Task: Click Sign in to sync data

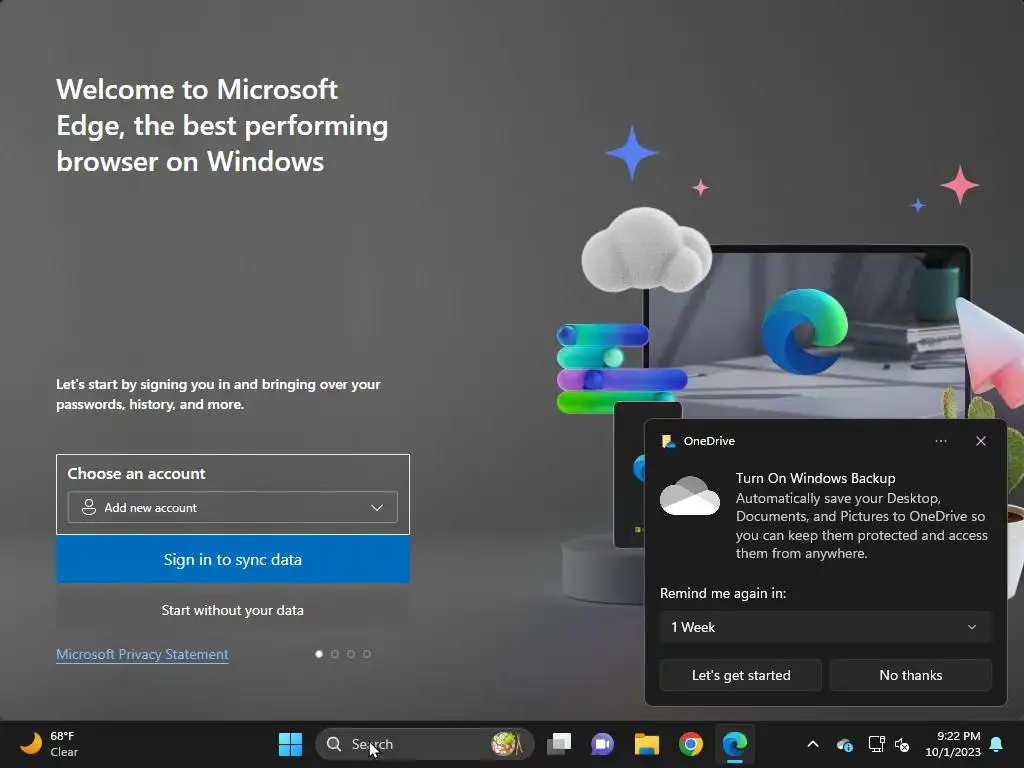Action: point(232,559)
